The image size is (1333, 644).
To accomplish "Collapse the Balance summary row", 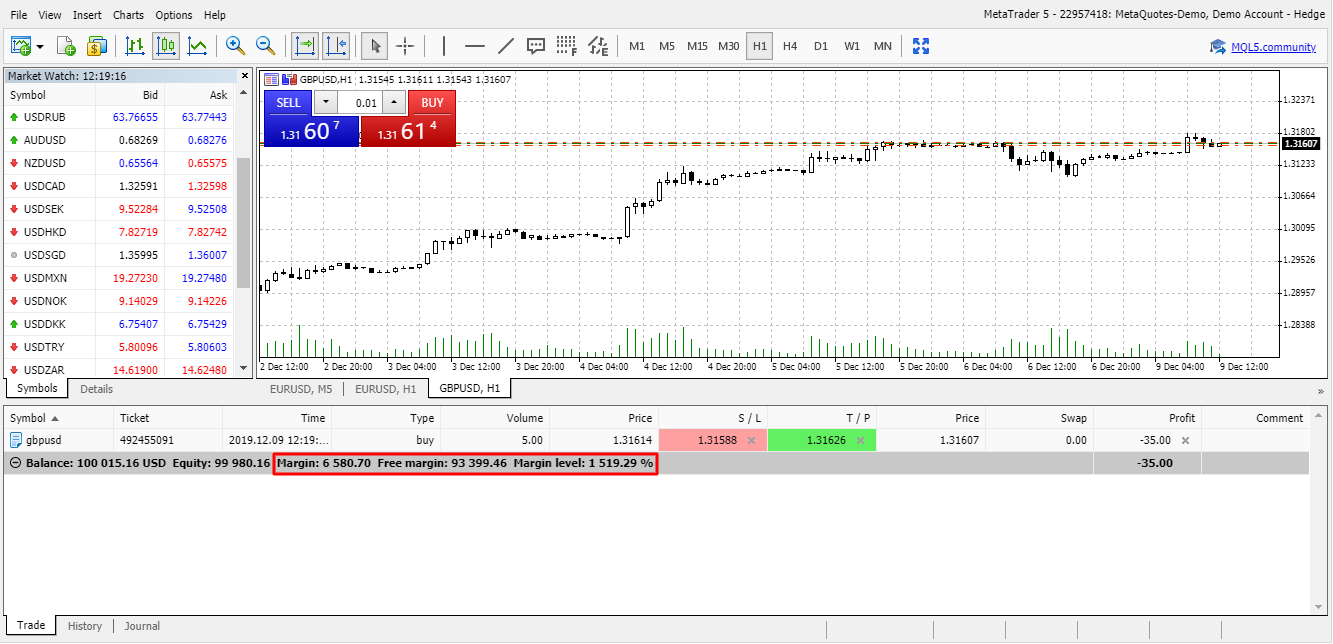I will tap(15, 463).
